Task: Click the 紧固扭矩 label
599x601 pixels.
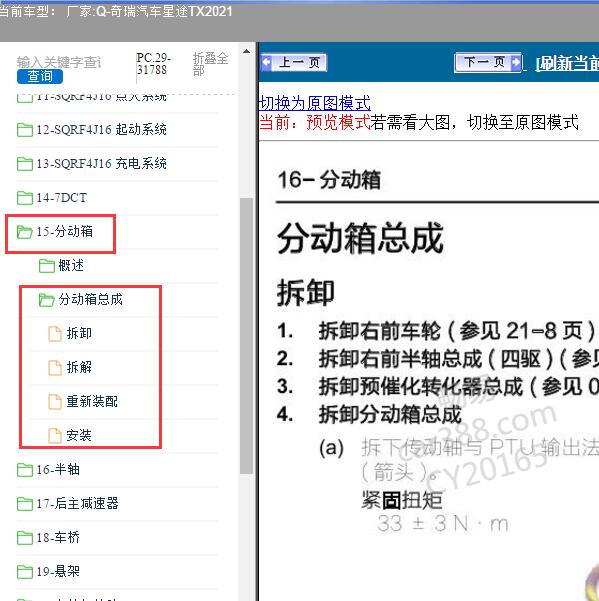Action: pos(402,500)
